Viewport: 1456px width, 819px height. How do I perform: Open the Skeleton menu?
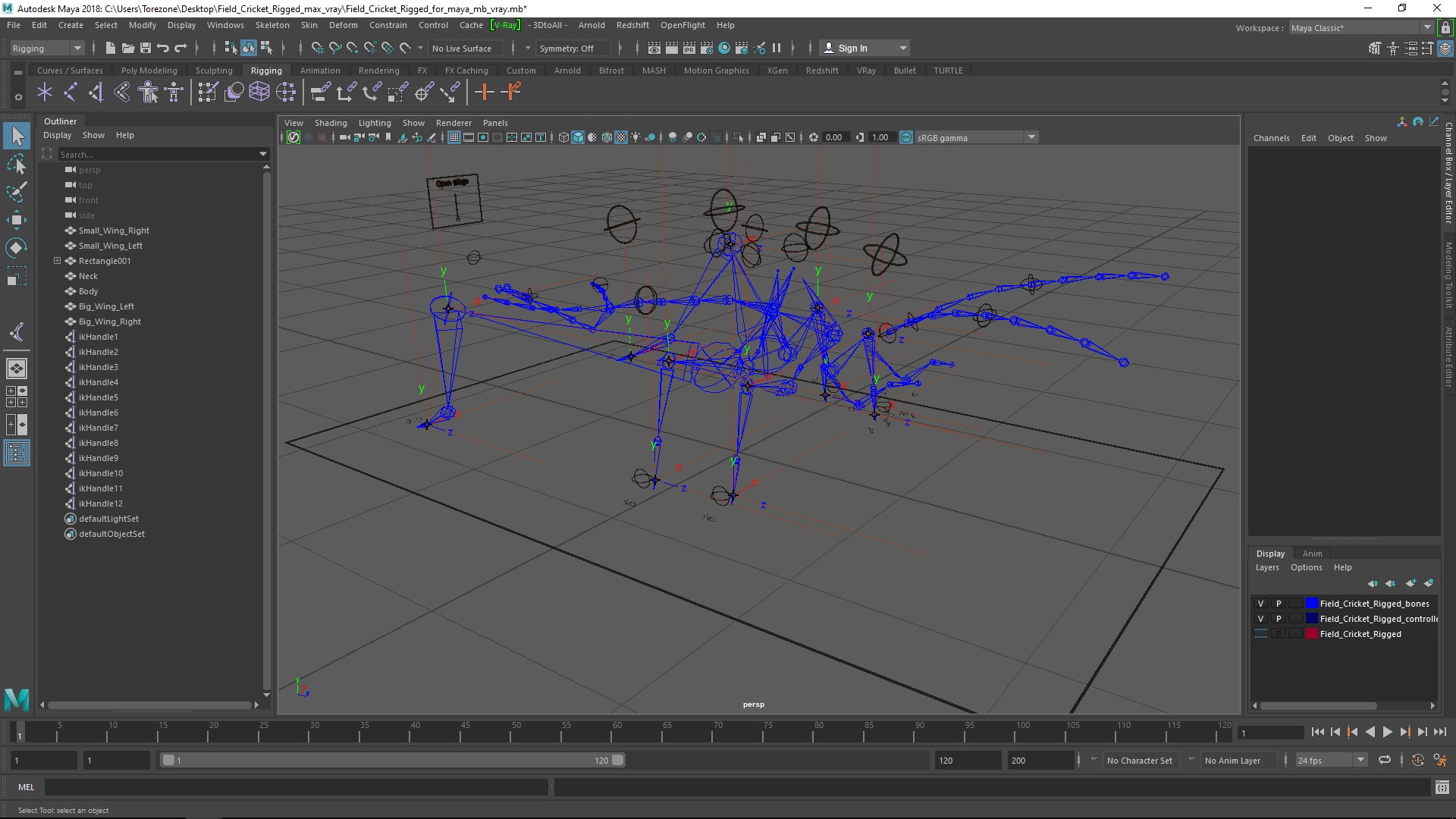271,25
